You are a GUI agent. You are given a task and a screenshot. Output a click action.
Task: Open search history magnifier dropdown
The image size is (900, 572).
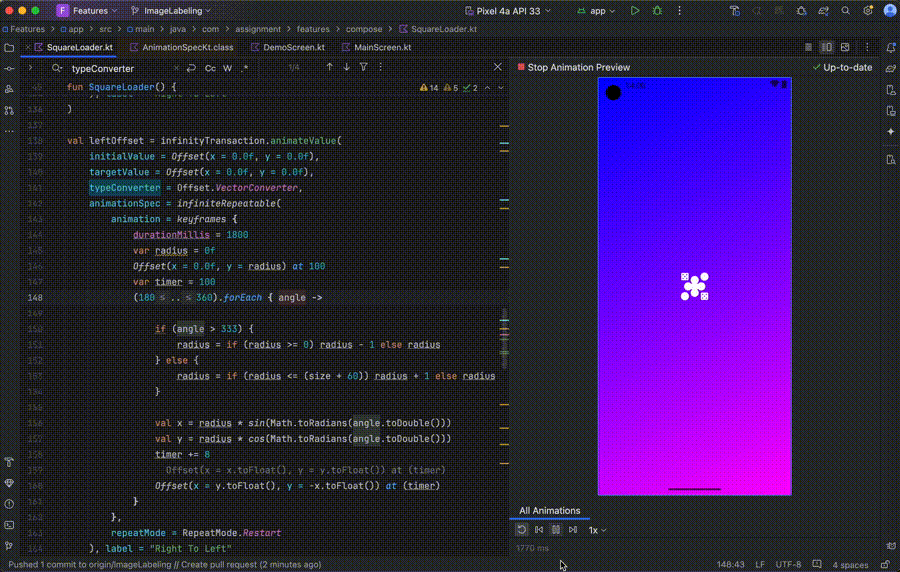pos(57,68)
